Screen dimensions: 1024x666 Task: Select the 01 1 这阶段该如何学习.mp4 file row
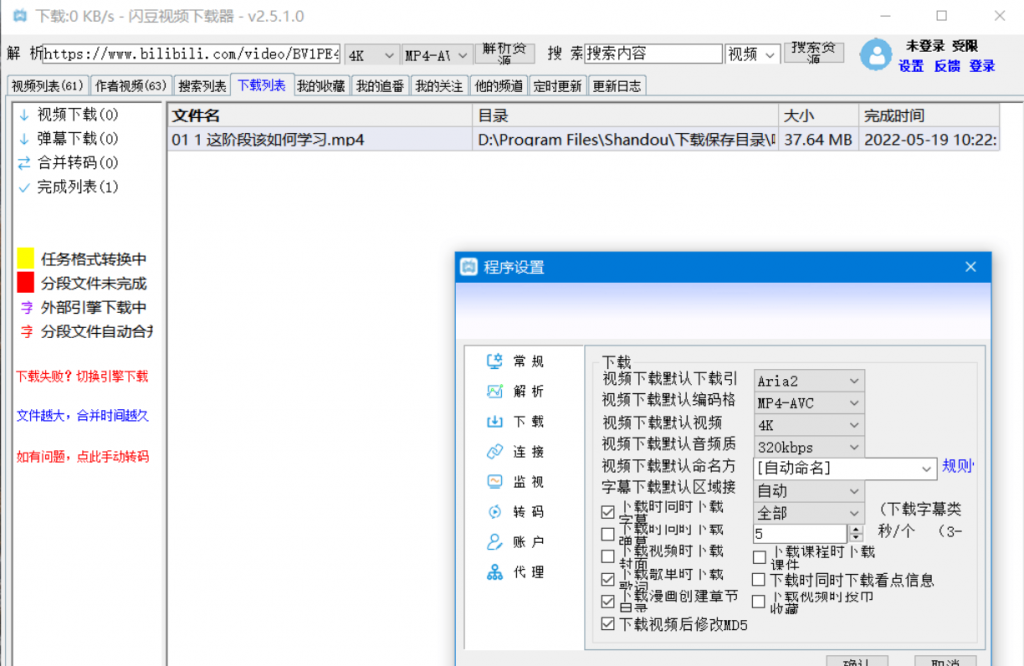tap(583, 140)
